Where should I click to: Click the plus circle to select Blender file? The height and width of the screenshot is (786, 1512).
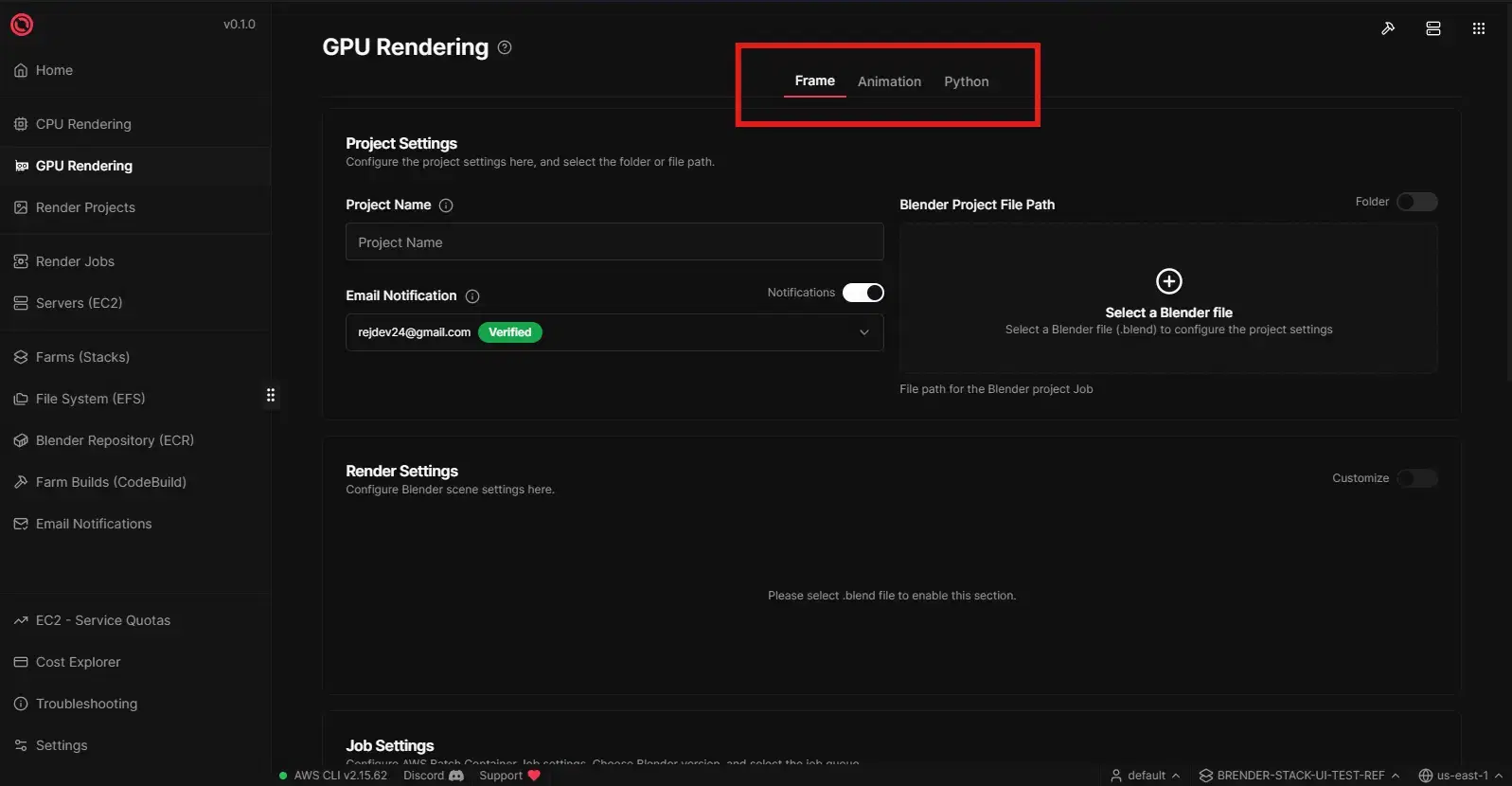pos(1169,281)
